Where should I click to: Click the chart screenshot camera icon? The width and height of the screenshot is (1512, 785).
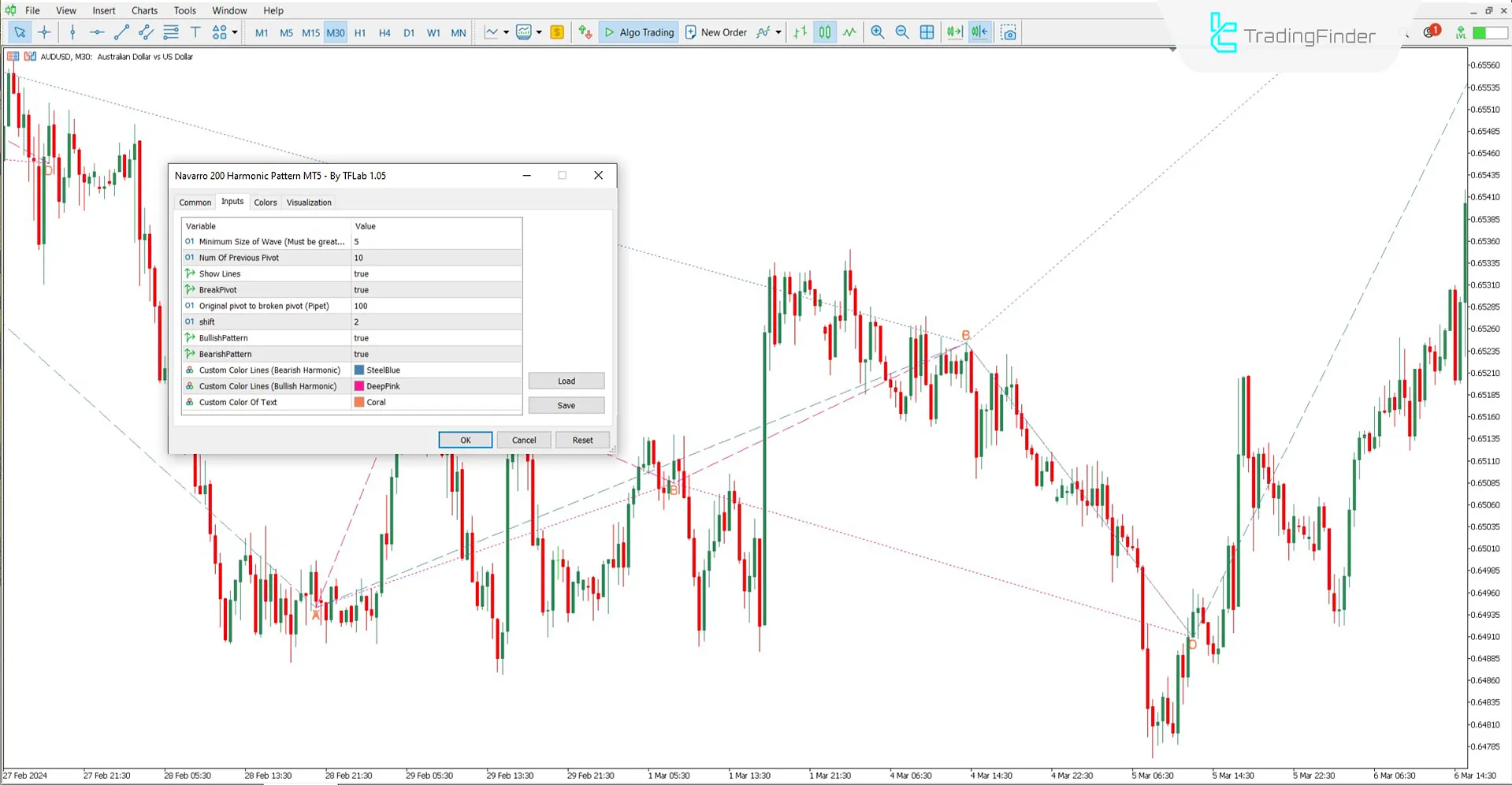click(1009, 32)
